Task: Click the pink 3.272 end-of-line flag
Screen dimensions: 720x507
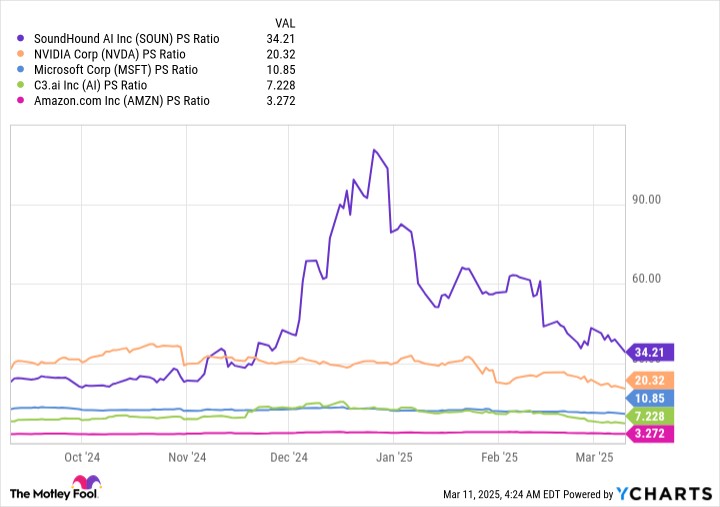Action: (650, 434)
